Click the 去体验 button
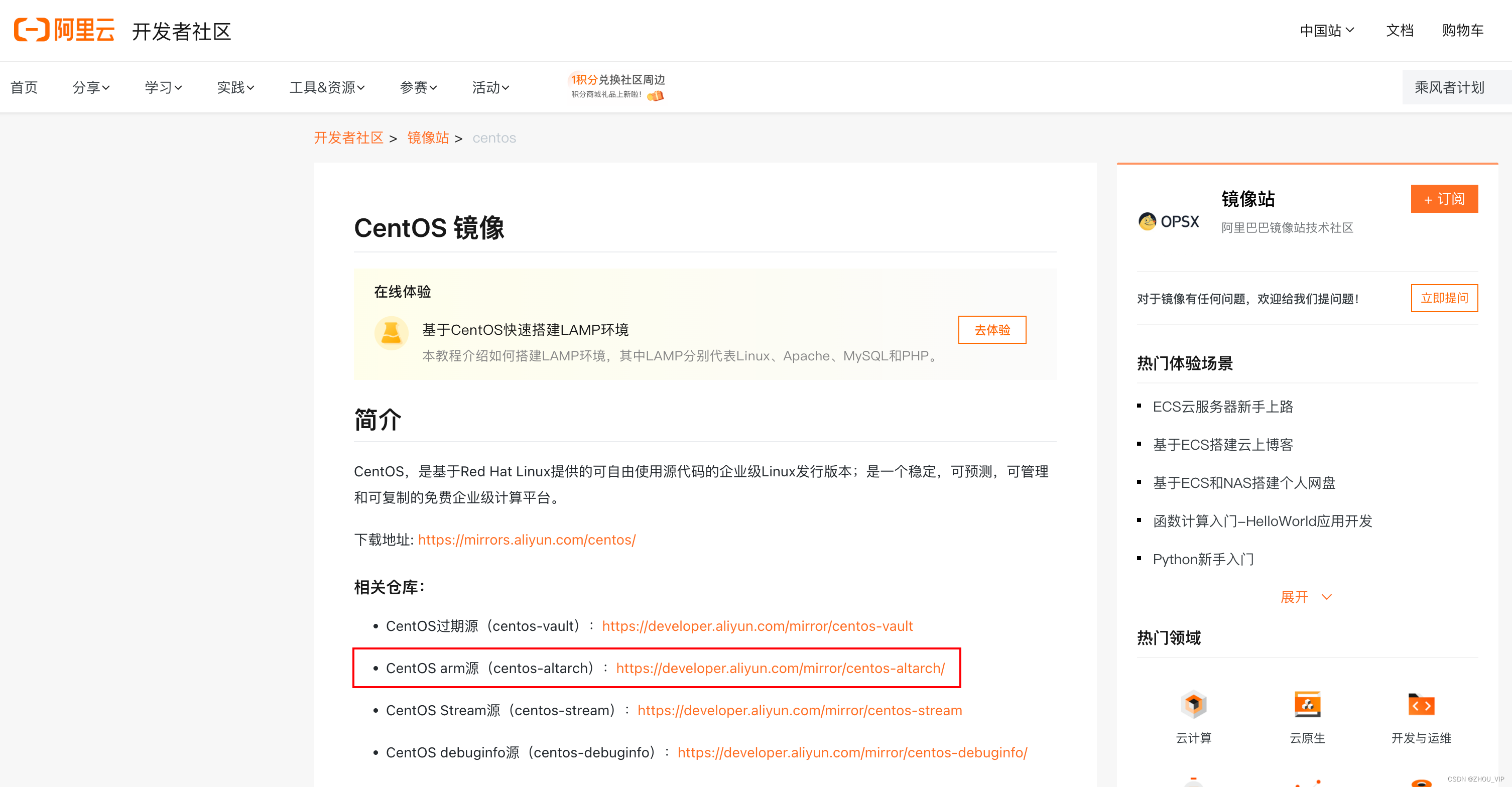Viewport: 1512px width, 787px height. 992,330
